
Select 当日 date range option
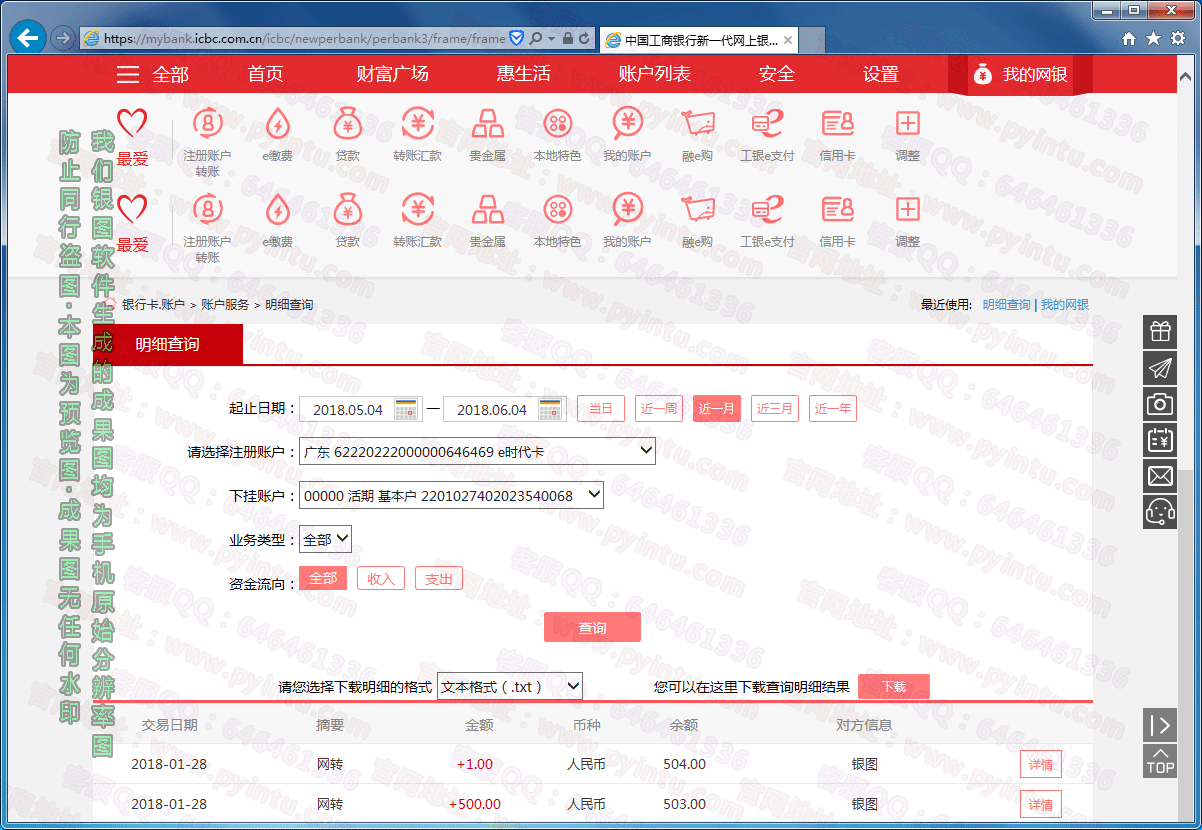point(601,408)
